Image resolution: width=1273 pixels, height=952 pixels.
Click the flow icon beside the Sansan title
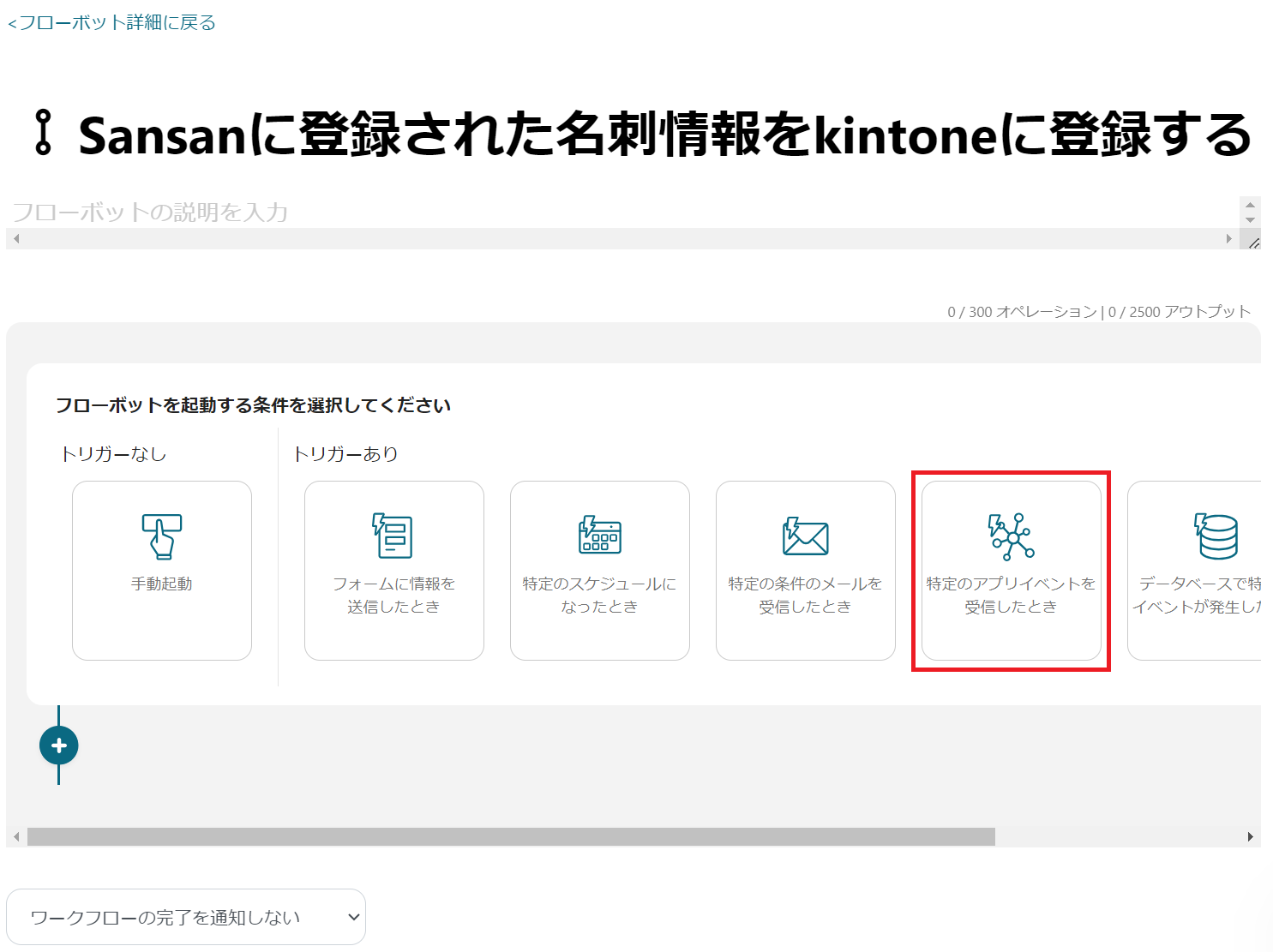[x=43, y=134]
